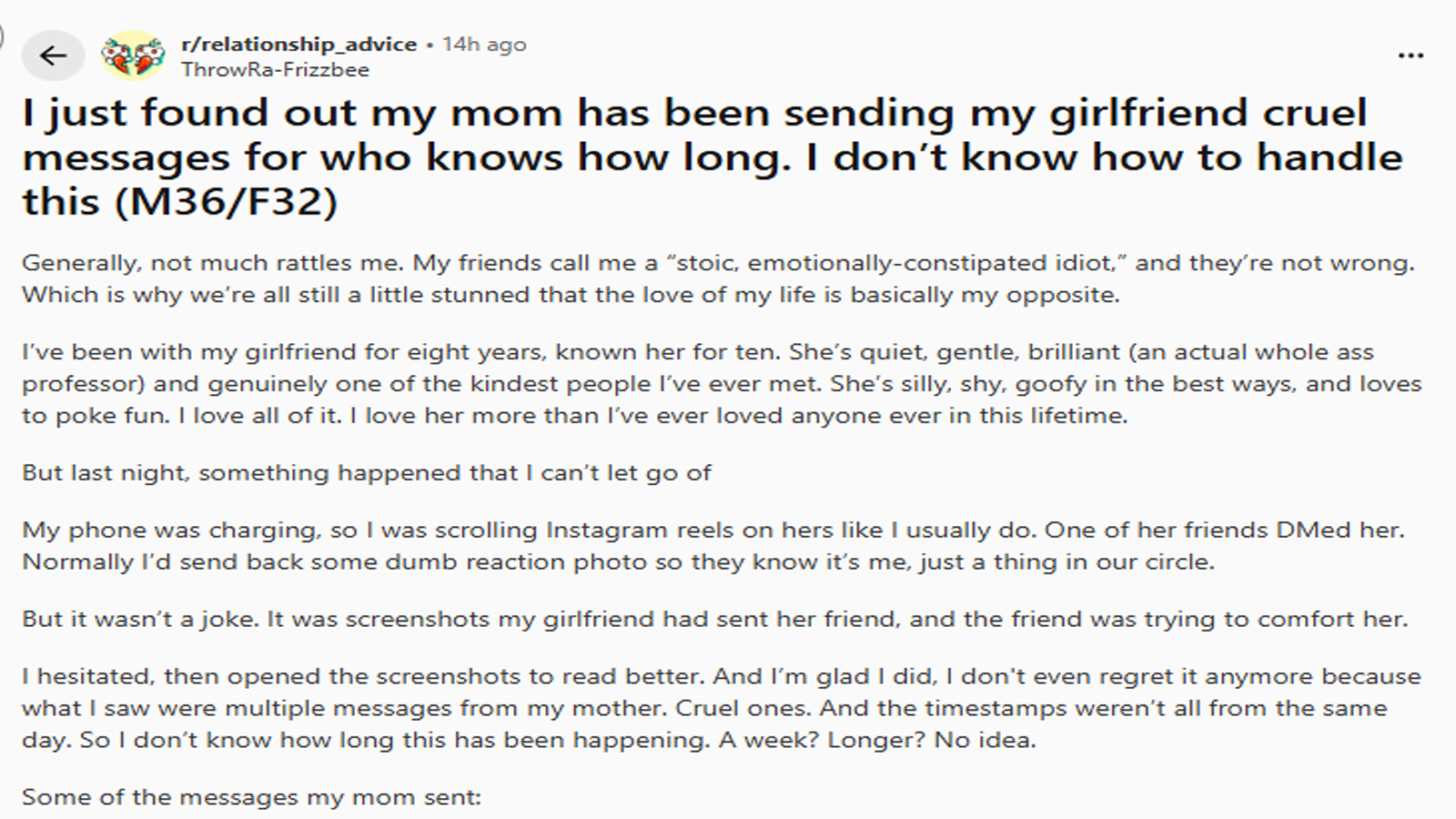The width and height of the screenshot is (1456, 819).
Task: Click the text "A week? Longer? No idea."
Action: [x=876, y=740]
